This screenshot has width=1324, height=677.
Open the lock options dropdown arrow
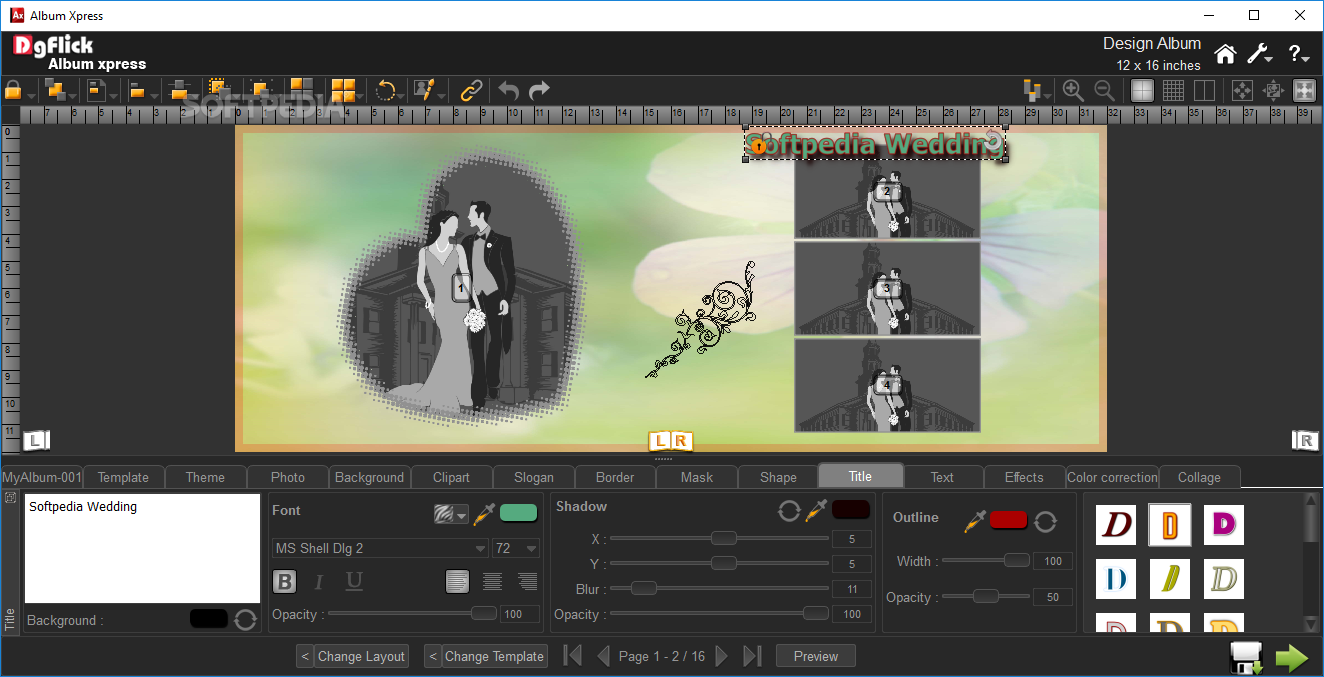click(32, 97)
